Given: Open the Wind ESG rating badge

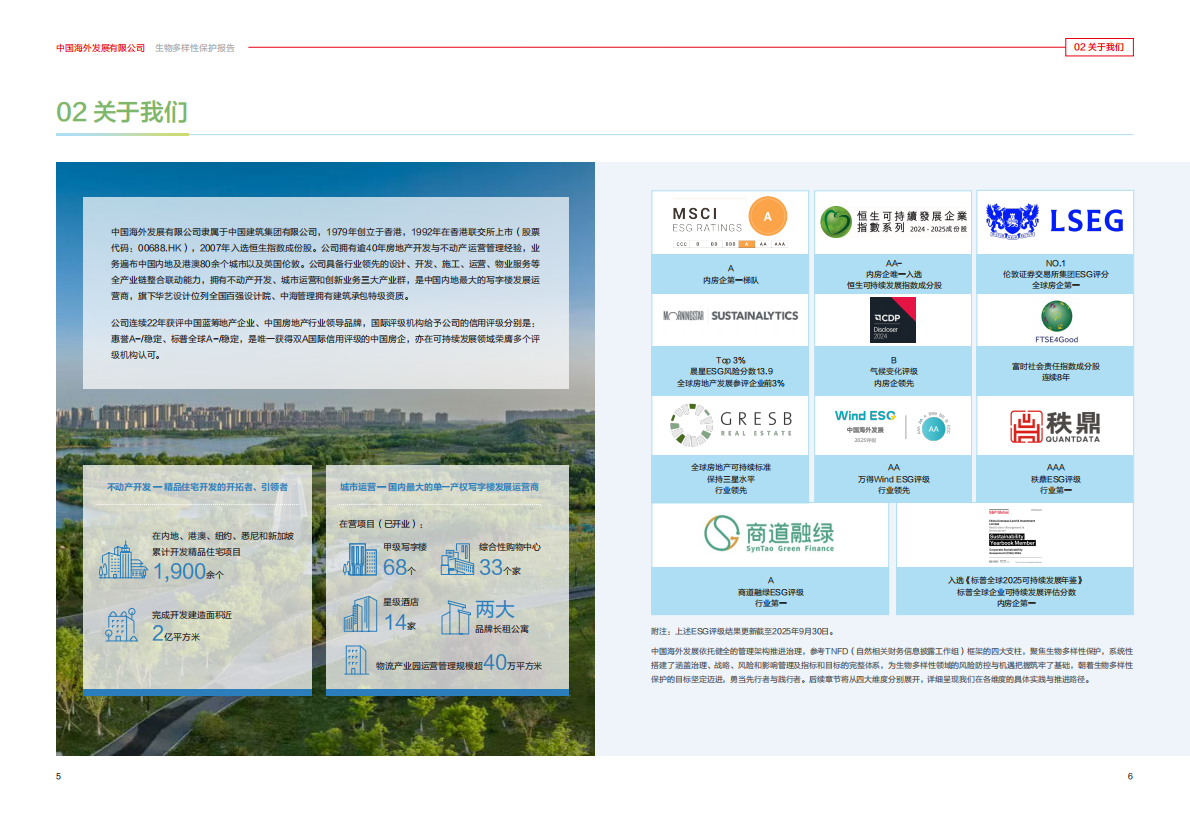Looking at the screenshot, I should (894, 424).
